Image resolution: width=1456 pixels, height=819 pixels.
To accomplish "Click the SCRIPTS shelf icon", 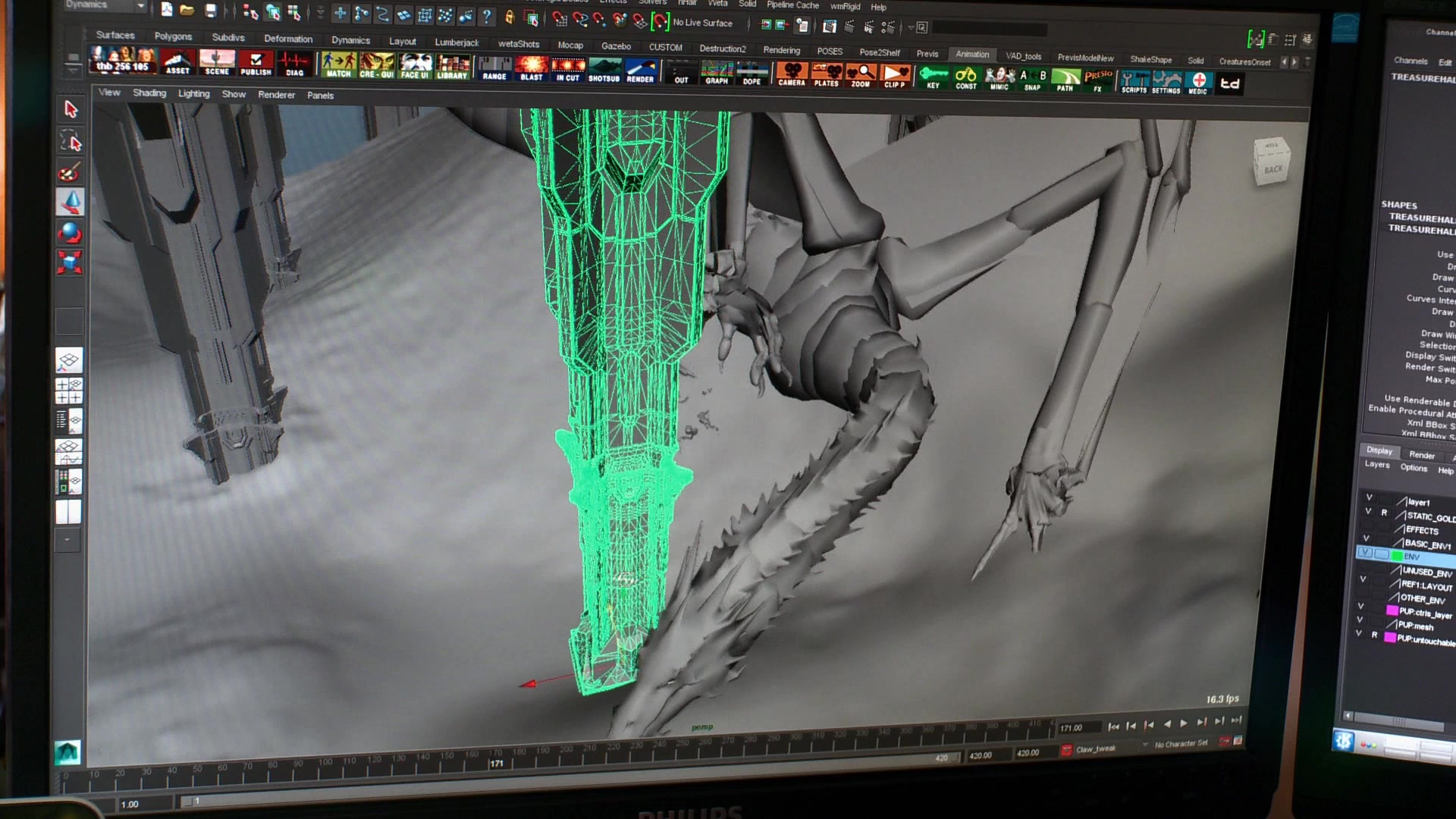I will (x=1134, y=83).
